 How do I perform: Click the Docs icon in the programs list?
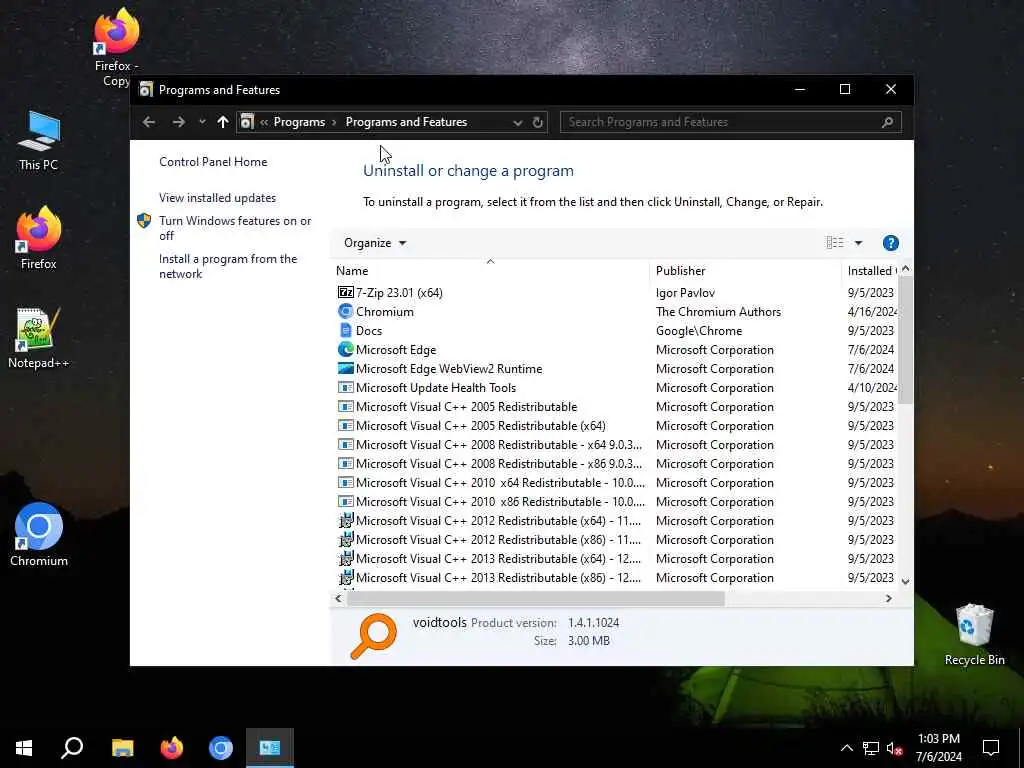pos(345,330)
